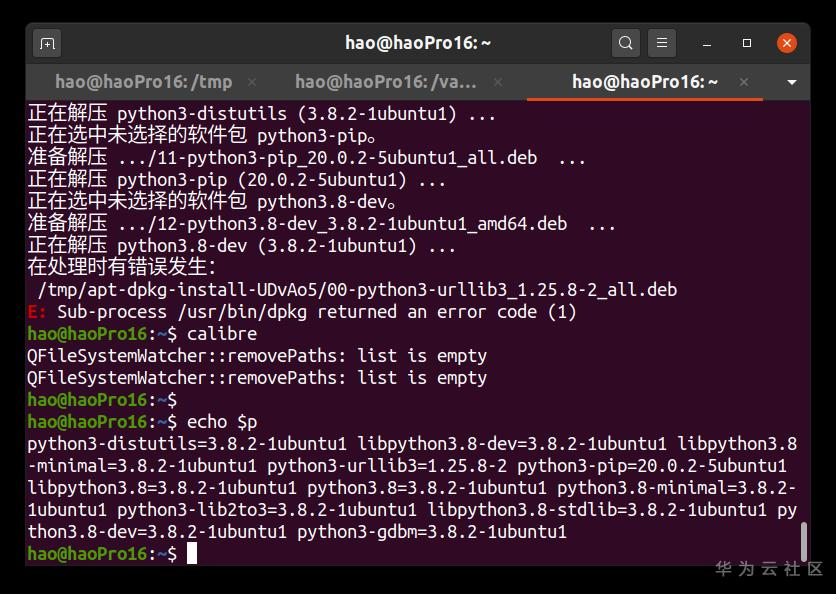Open the hamburger menu
836x594 pixels.
coord(662,43)
